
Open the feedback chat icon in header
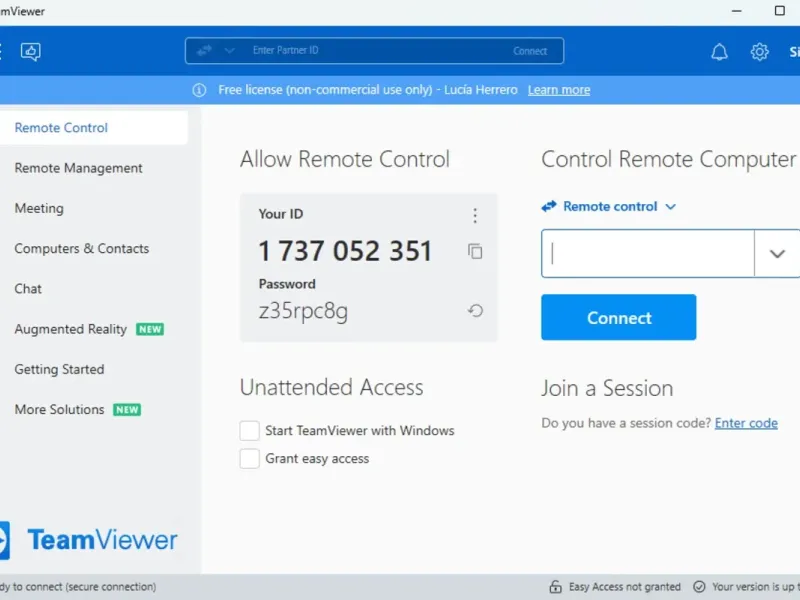[31, 52]
